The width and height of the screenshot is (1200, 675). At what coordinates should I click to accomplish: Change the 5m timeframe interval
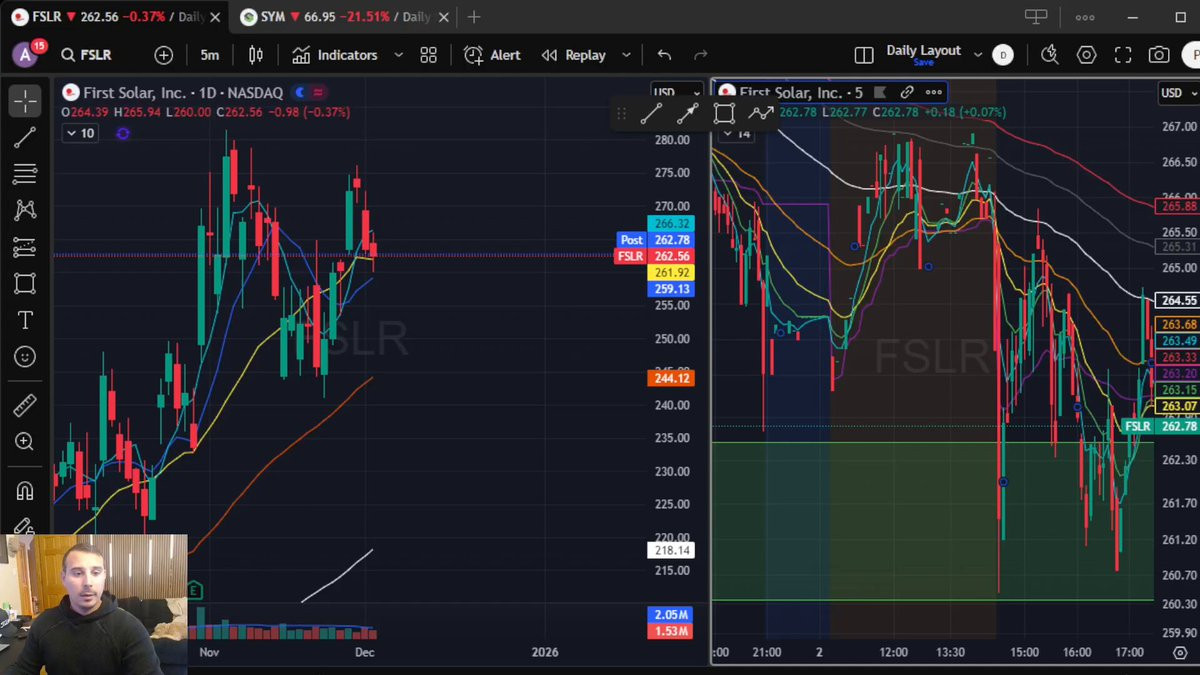209,55
